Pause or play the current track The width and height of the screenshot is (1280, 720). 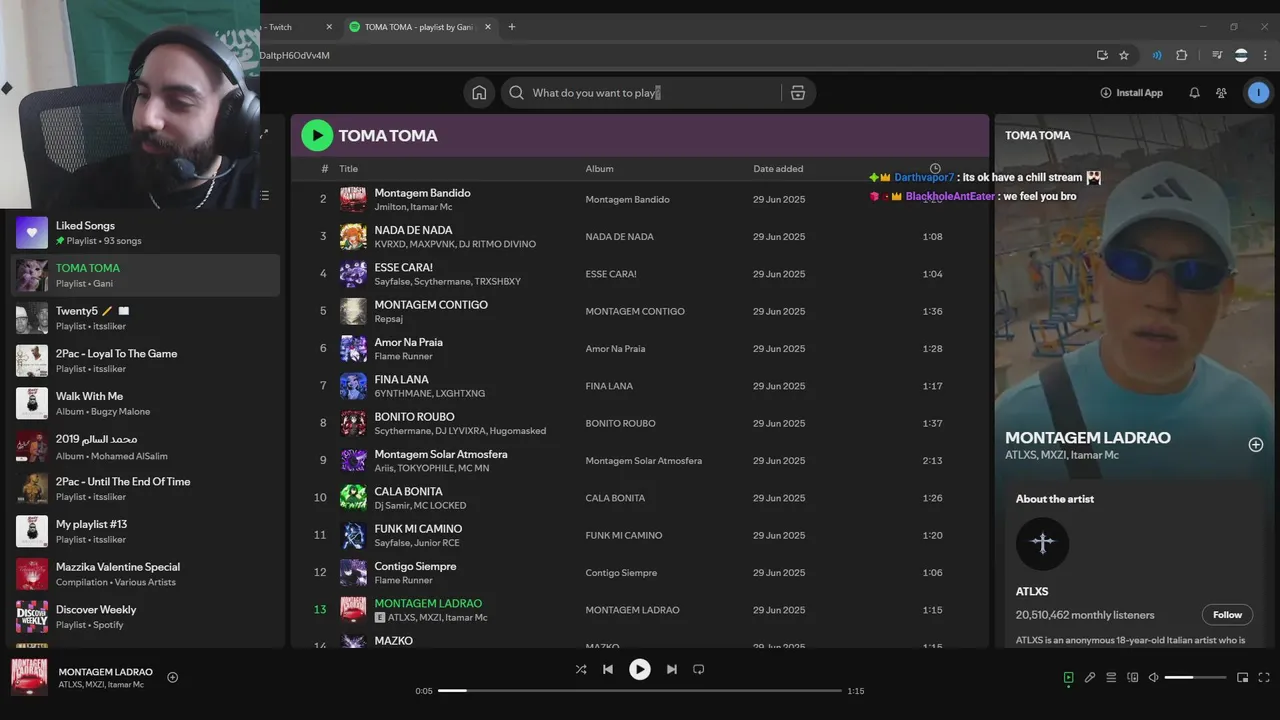[640, 669]
